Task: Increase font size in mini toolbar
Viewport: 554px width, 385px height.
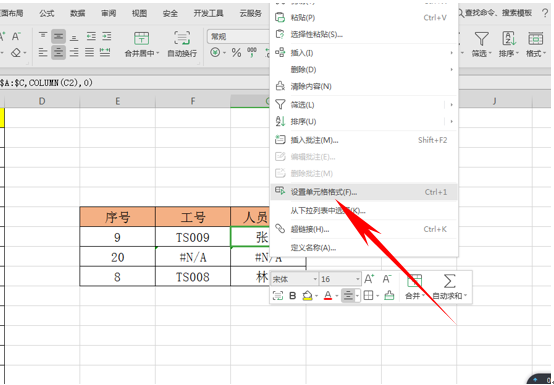Action: [369, 279]
